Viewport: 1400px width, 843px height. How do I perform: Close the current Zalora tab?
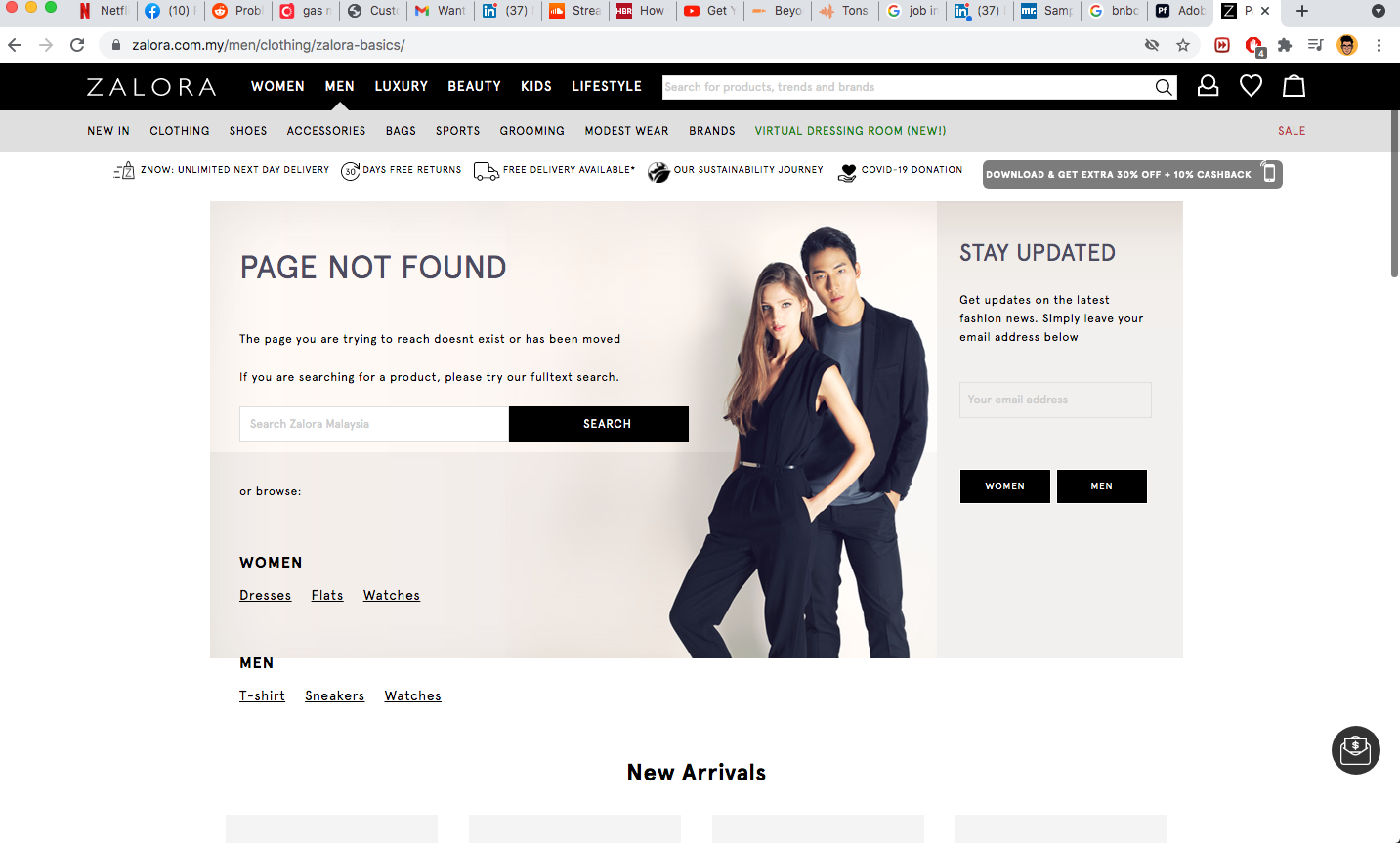[1265, 11]
